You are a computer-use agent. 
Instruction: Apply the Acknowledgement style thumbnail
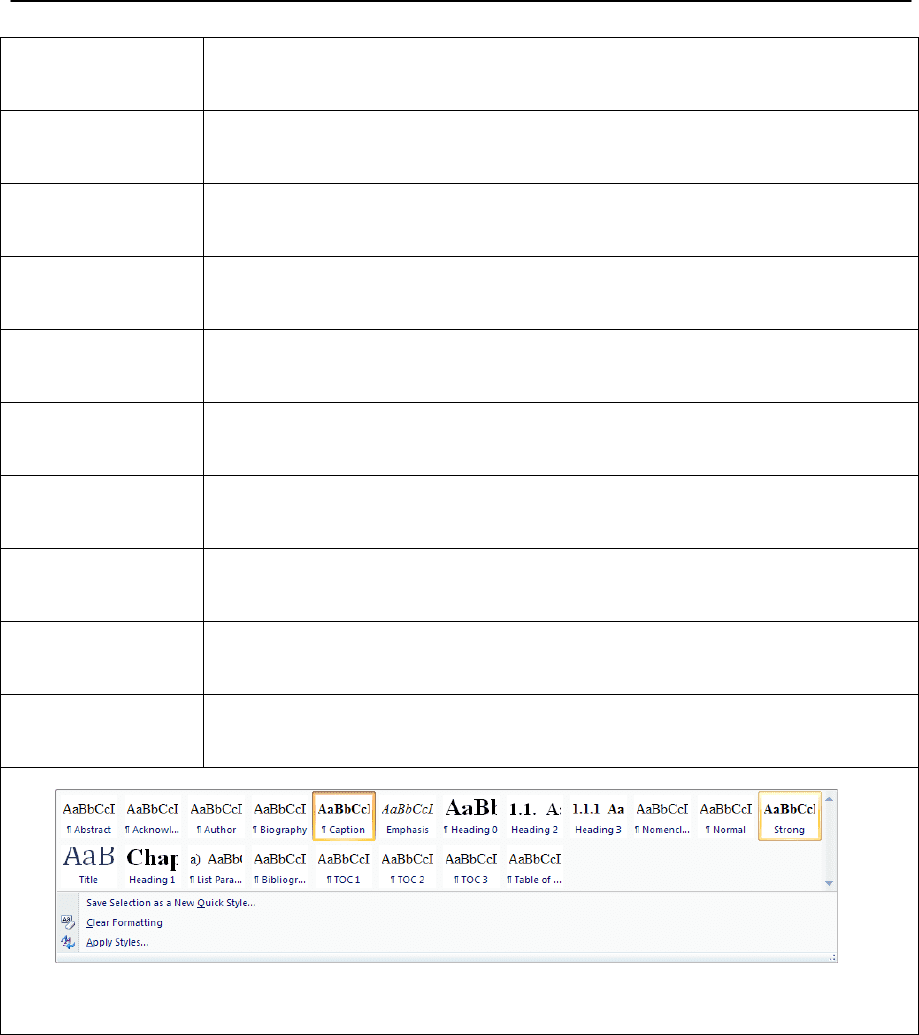pyautogui.click(x=152, y=816)
